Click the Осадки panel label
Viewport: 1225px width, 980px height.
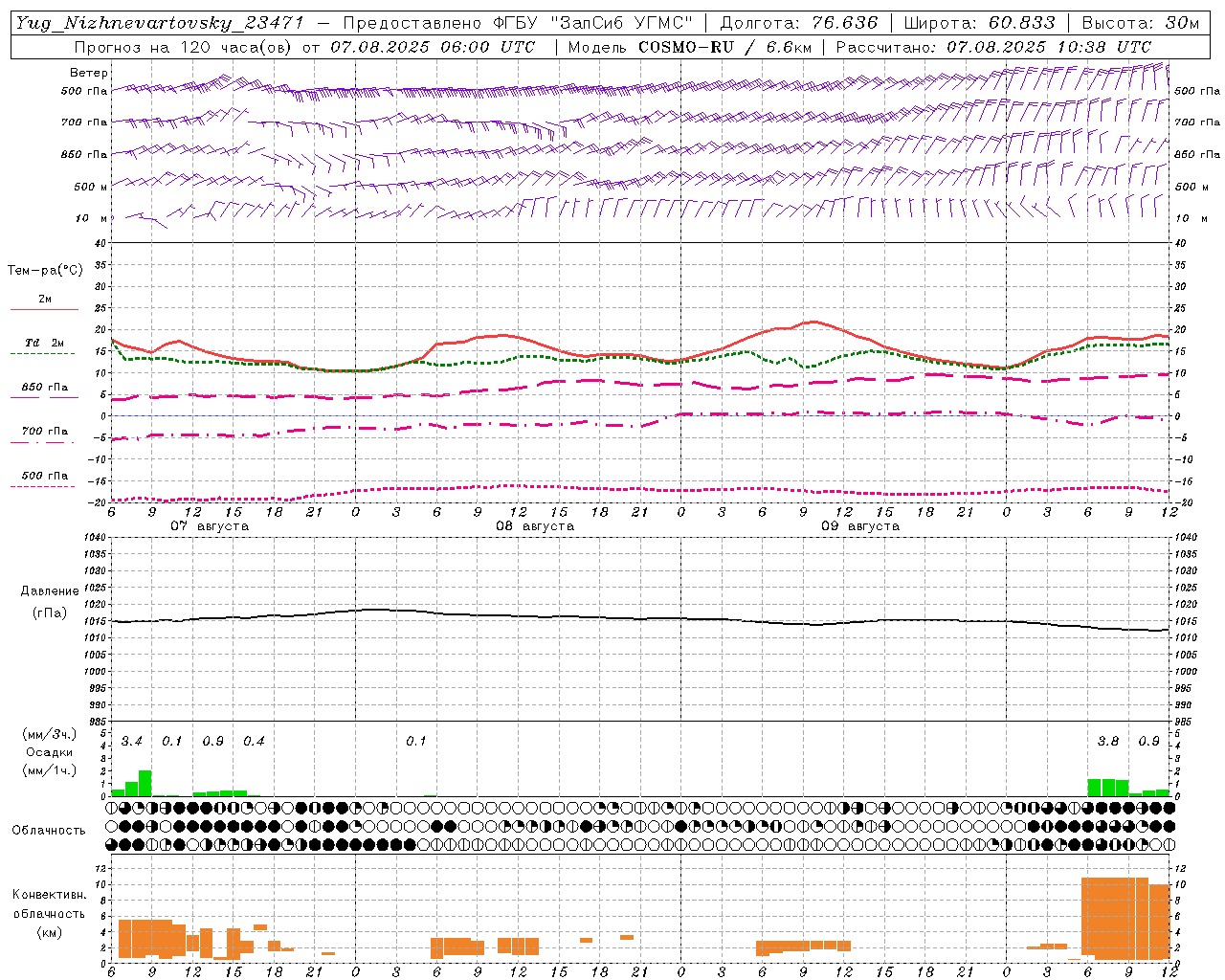point(49,752)
